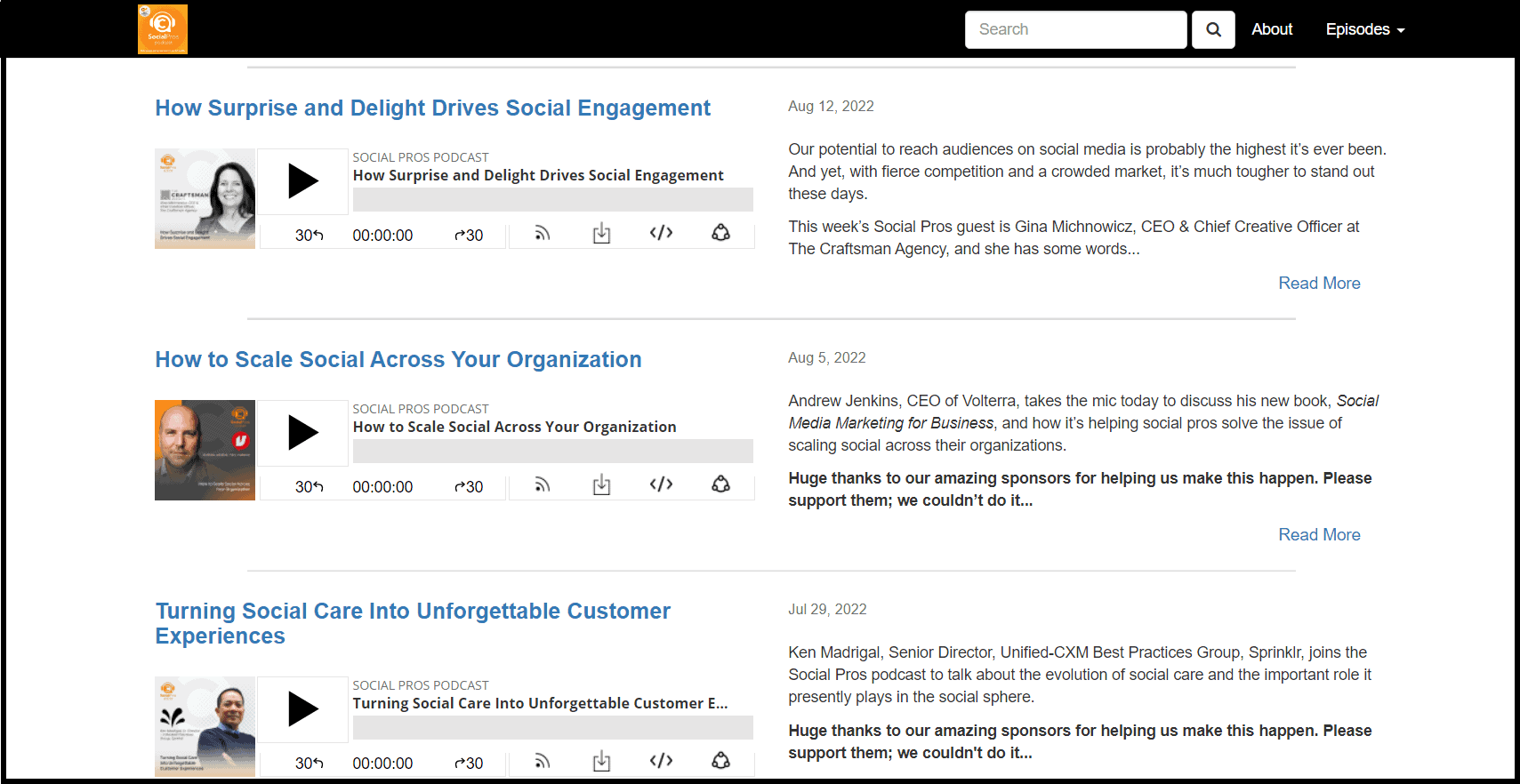Click the 'Jul 29, 2022' date text
Image resolution: width=1520 pixels, height=784 pixels.
827,609
